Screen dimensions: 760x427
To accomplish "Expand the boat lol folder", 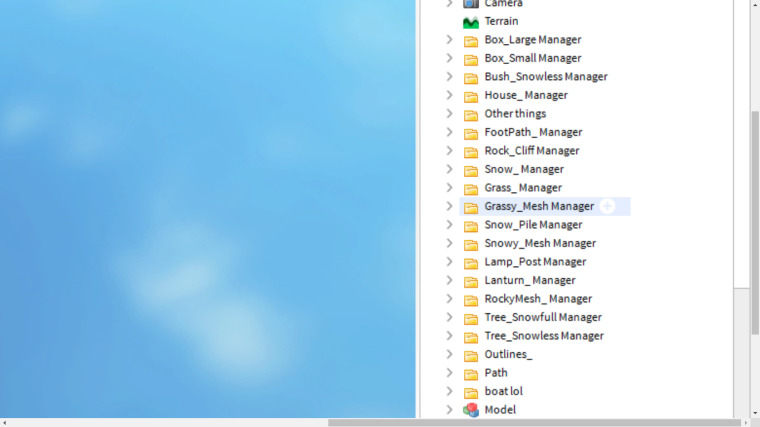I will pos(449,391).
